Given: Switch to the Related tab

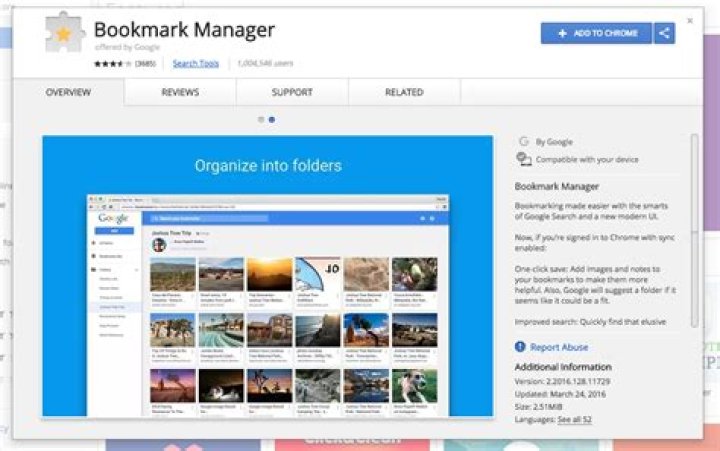Looking at the screenshot, I should 404,92.
